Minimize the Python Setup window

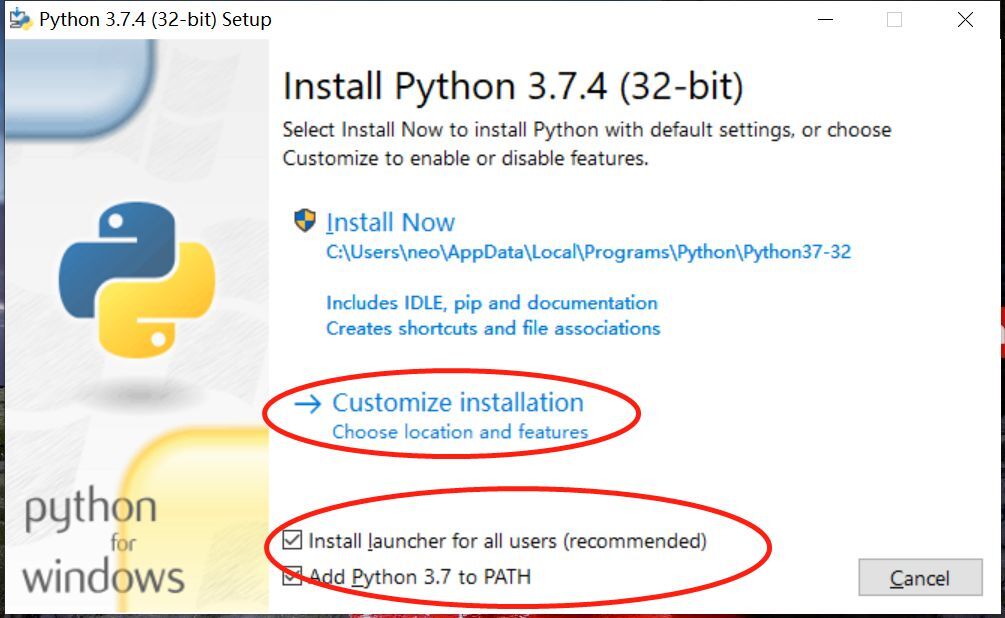point(824,19)
